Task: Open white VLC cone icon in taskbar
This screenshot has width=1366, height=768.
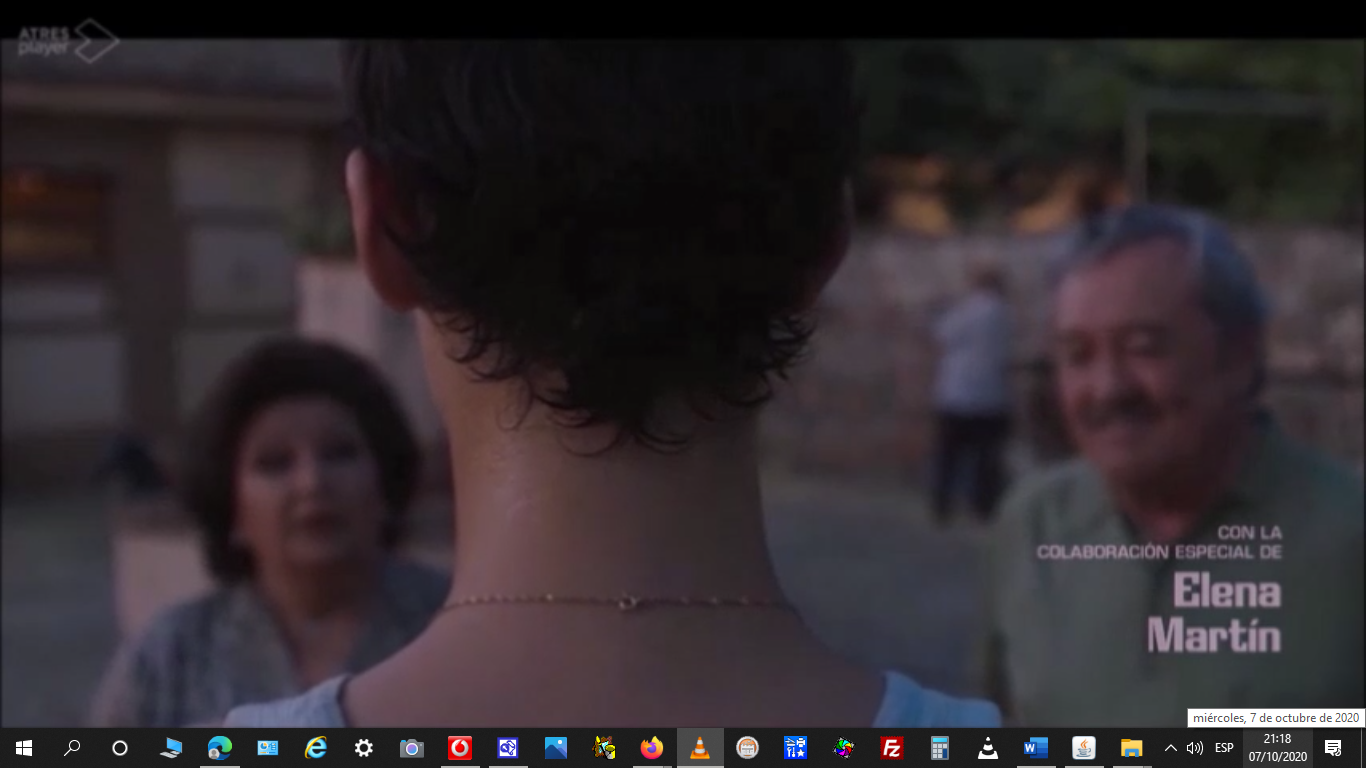Action: coord(987,748)
